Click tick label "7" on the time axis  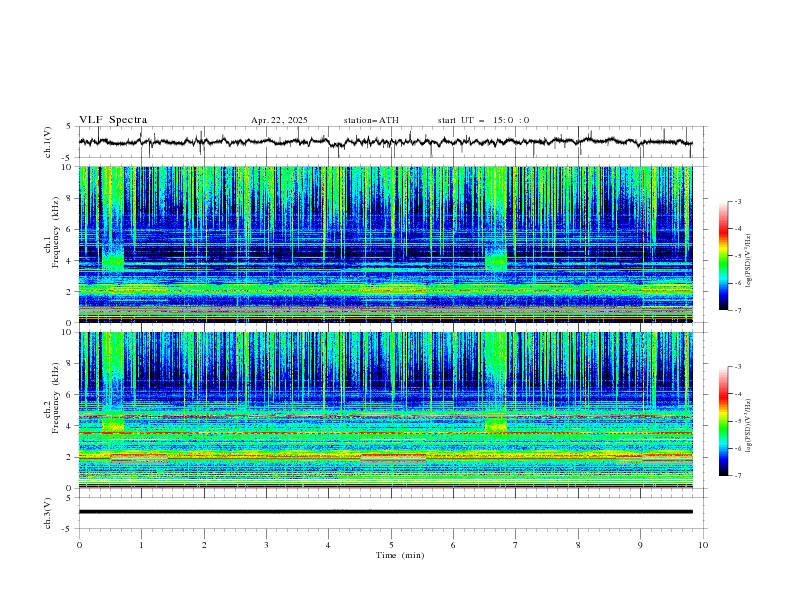click(x=516, y=545)
